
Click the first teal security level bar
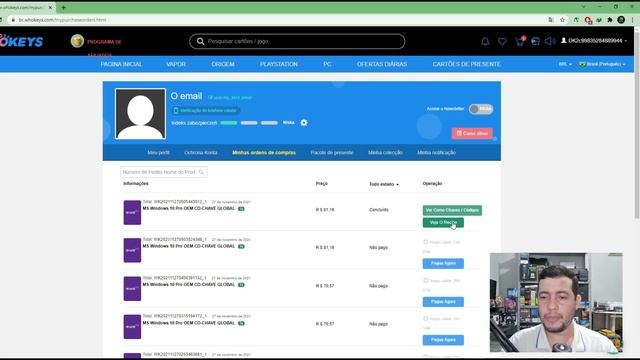(x=229, y=122)
